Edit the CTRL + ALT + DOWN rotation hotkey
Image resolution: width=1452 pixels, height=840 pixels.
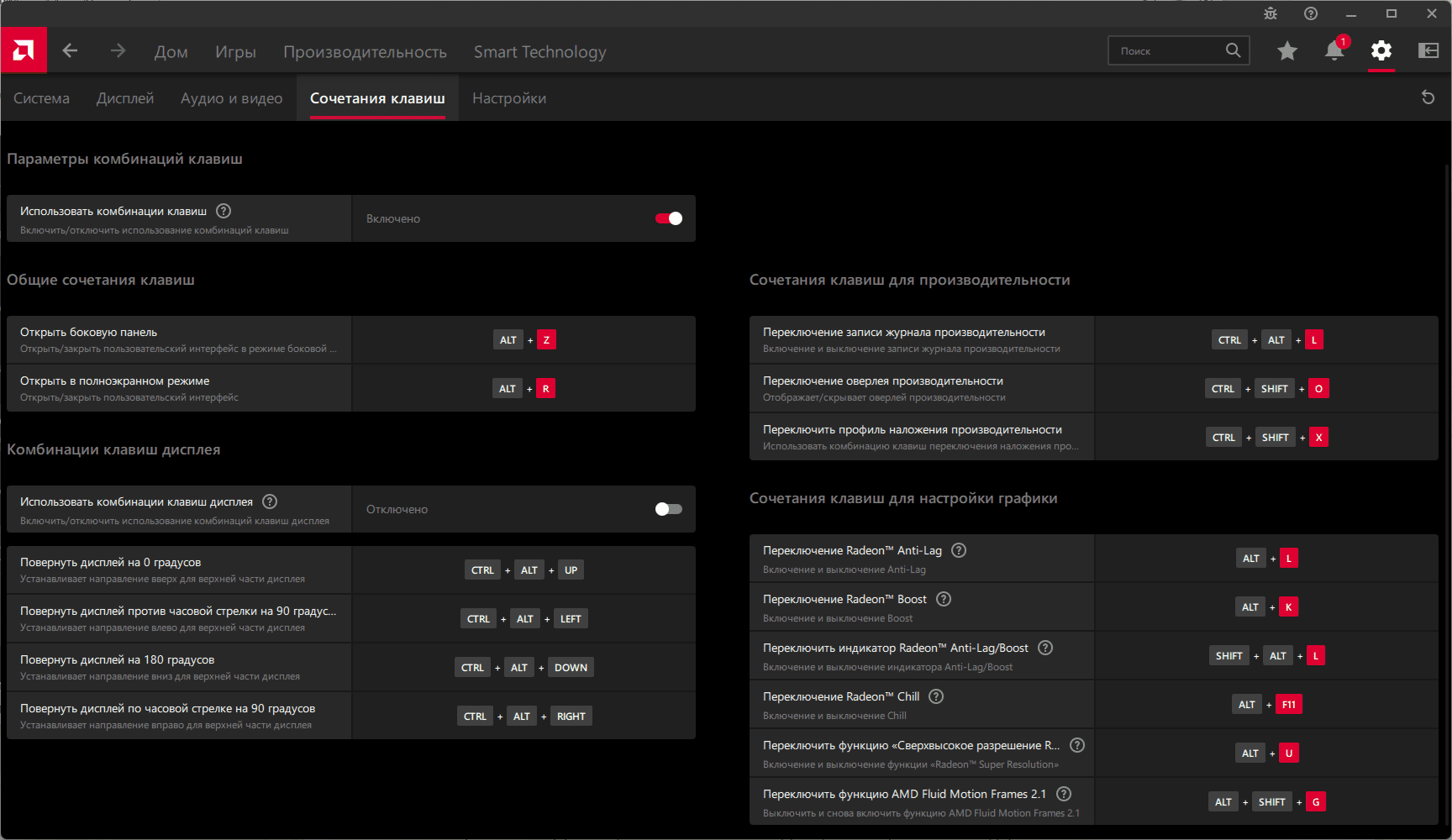click(524, 668)
